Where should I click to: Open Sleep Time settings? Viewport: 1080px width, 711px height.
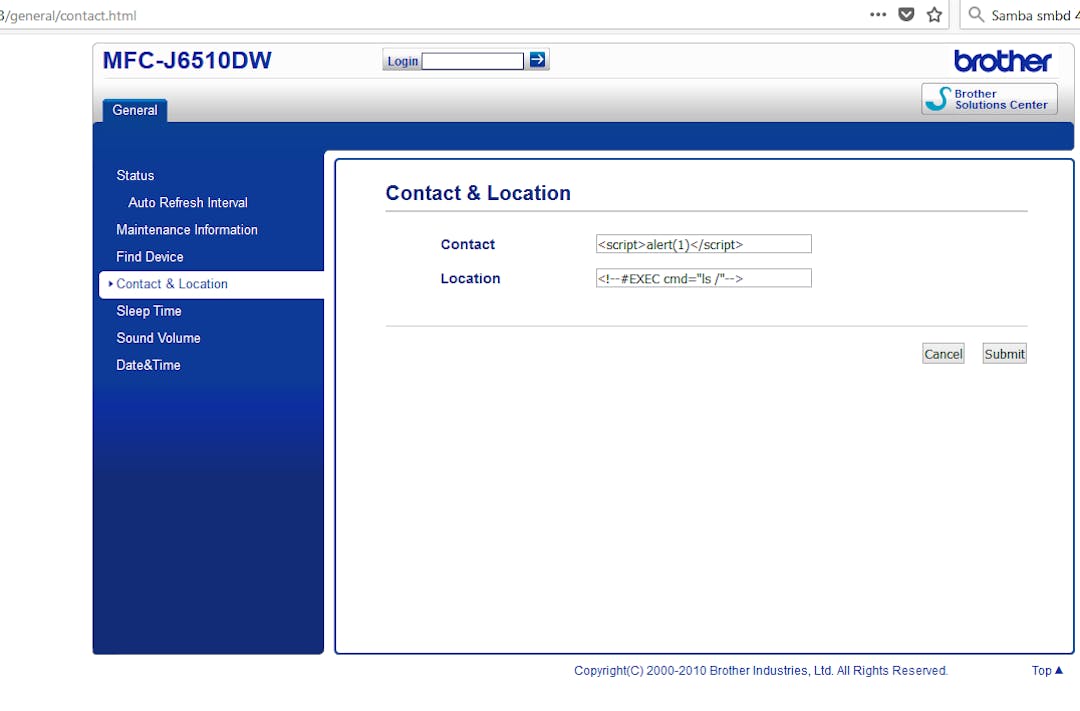click(x=149, y=311)
